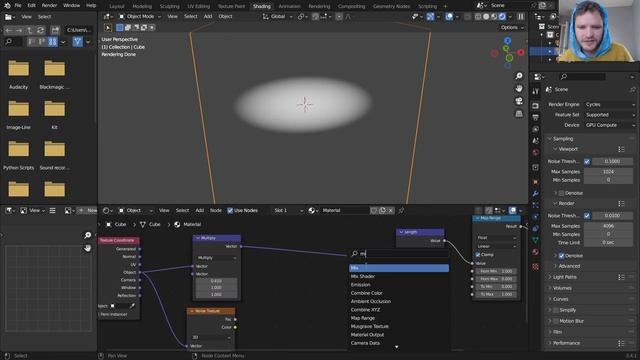Toggle Render Noise Threshold checkbox

(x=587, y=216)
